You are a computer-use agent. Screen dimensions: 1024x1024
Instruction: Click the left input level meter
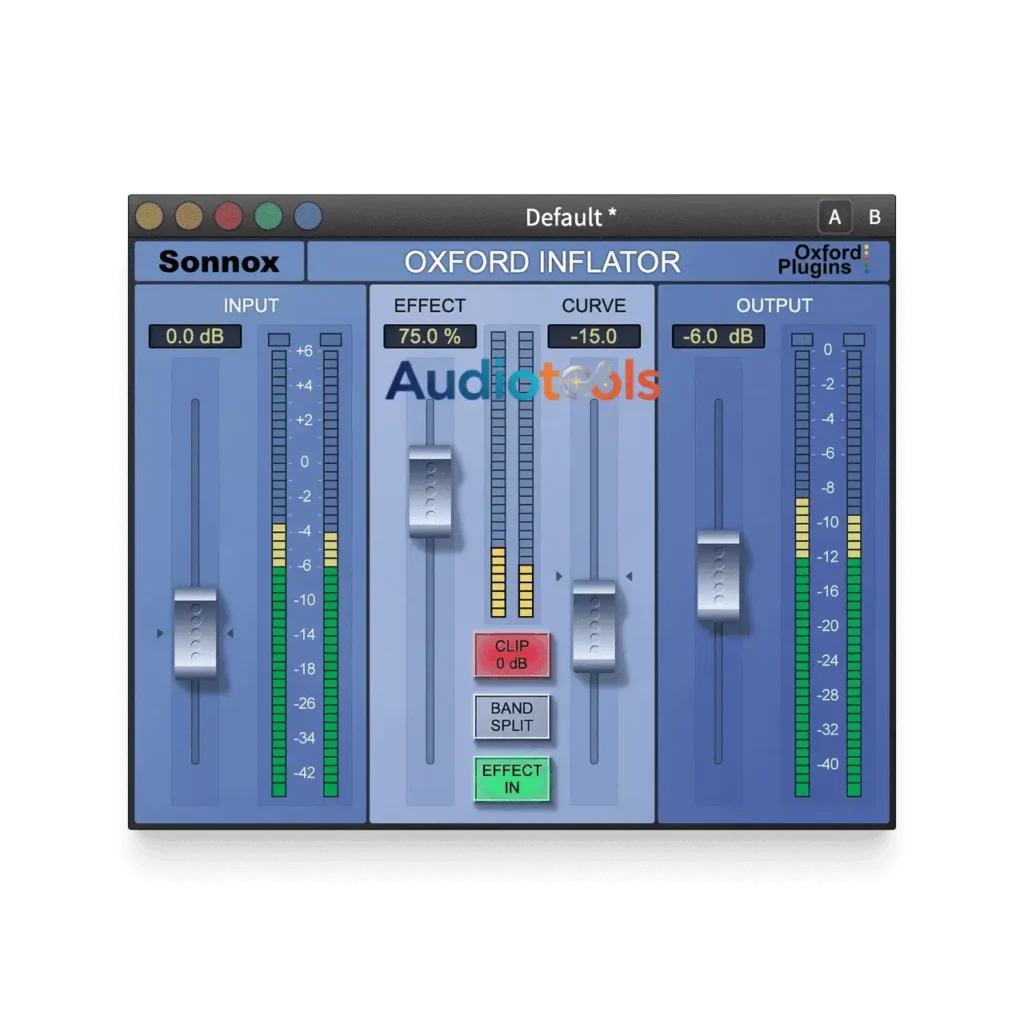click(279, 573)
